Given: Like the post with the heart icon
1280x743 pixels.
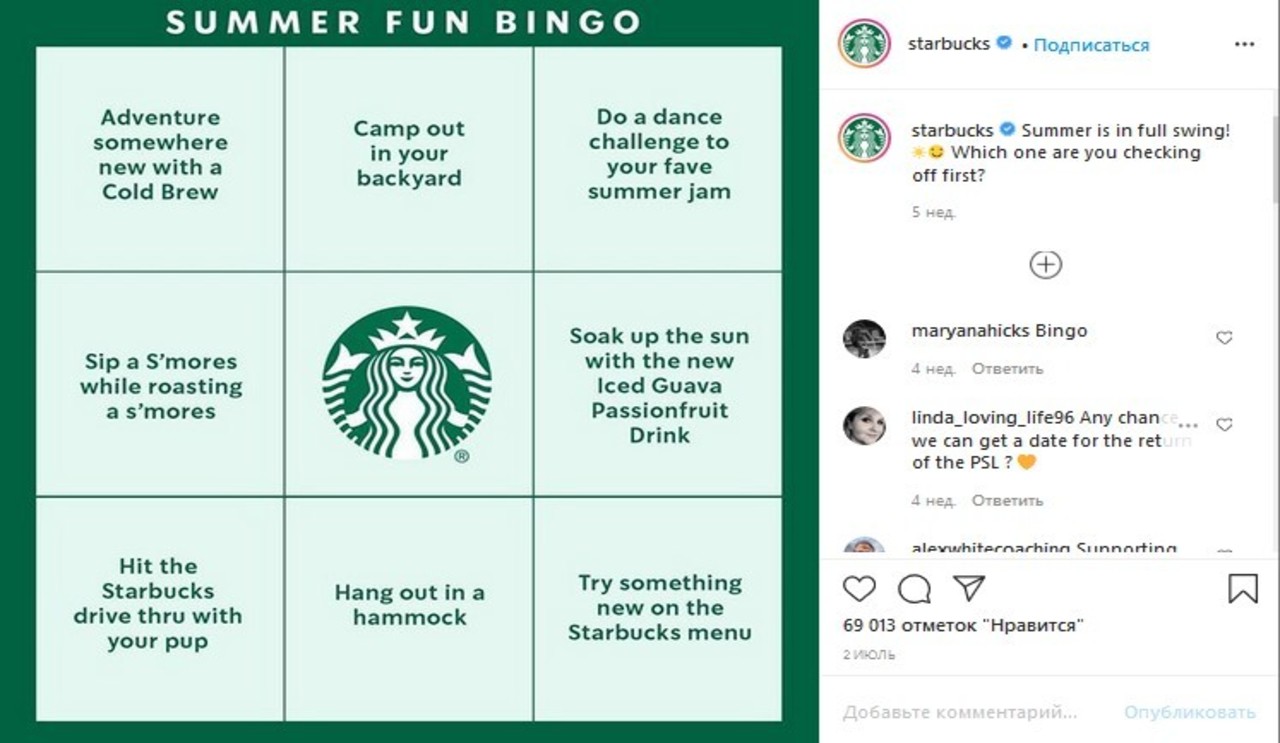Looking at the screenshot, I should click(x=859, y=588).
